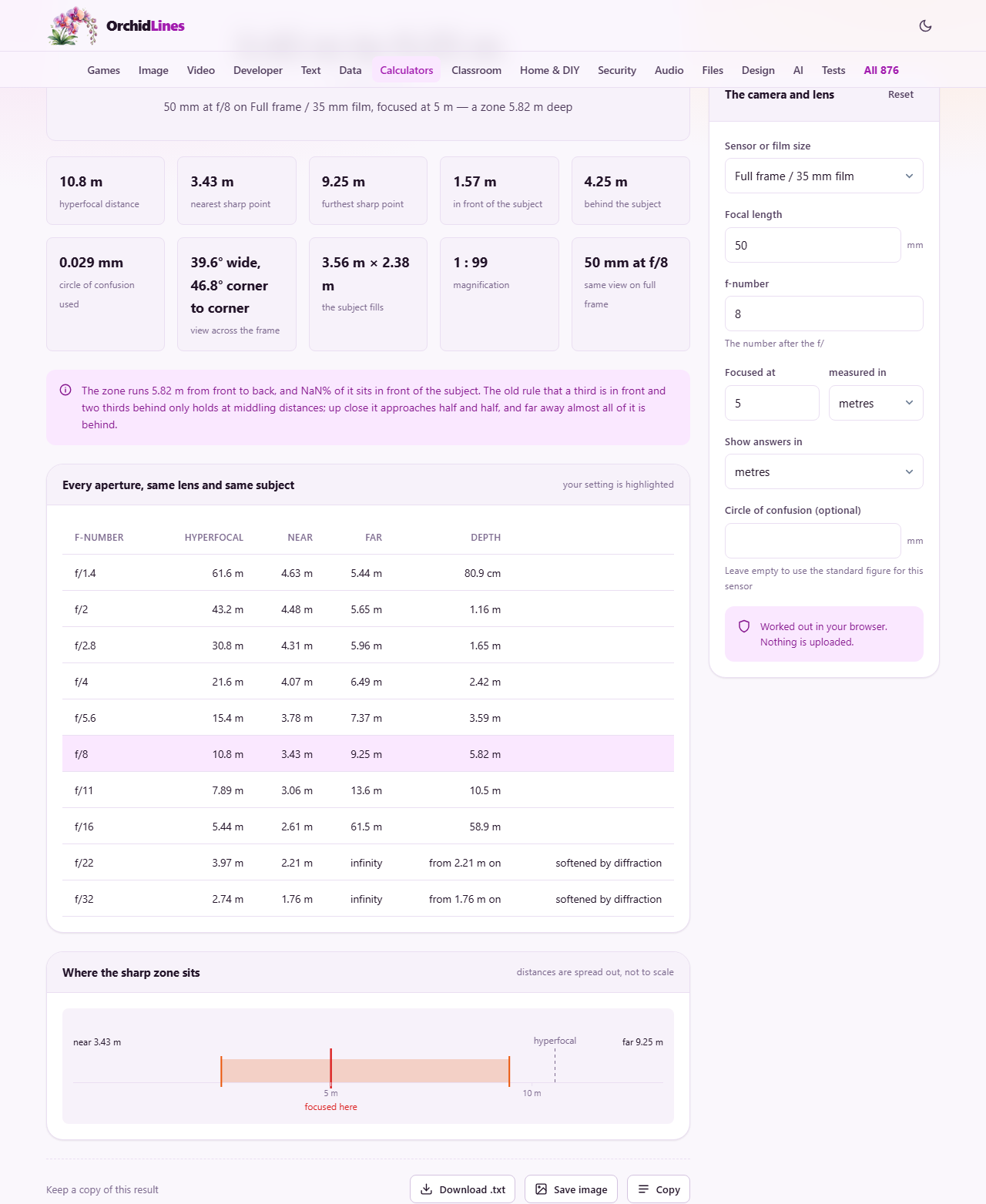
Task: Open the Games category
Action: tap(103, 70)
